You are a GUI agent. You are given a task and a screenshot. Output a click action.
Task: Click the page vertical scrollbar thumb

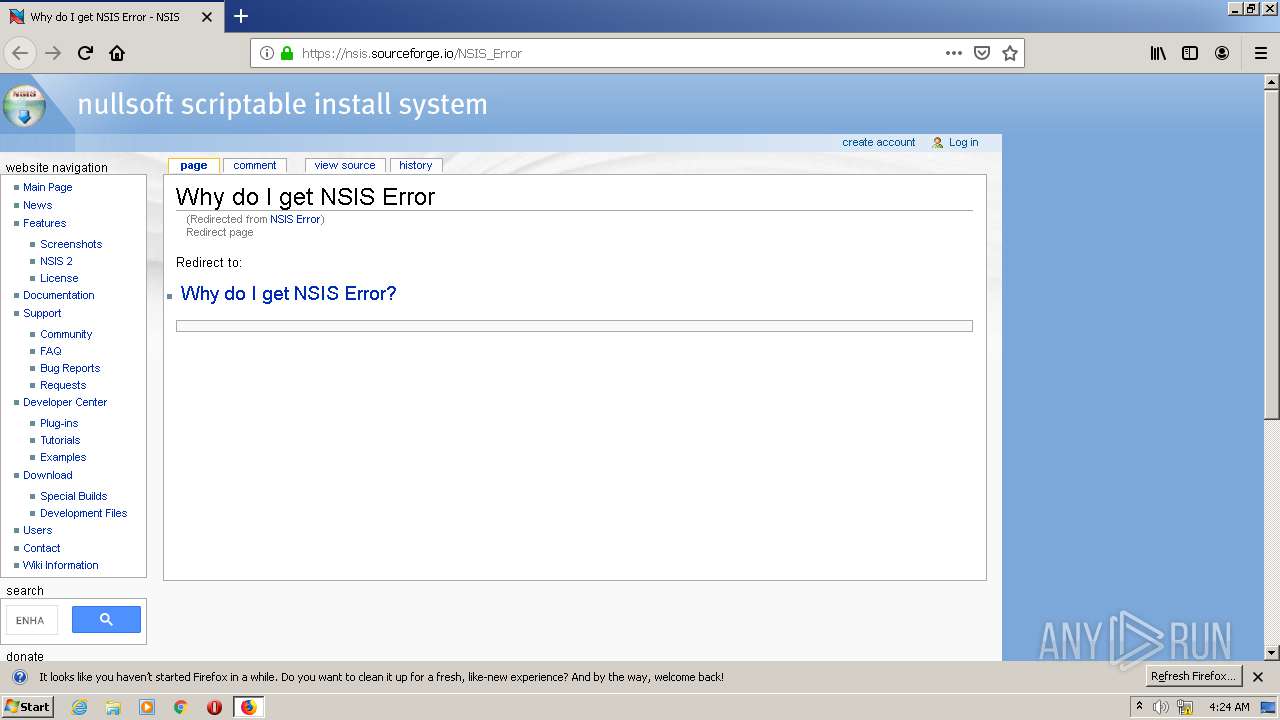(1272, 255)
